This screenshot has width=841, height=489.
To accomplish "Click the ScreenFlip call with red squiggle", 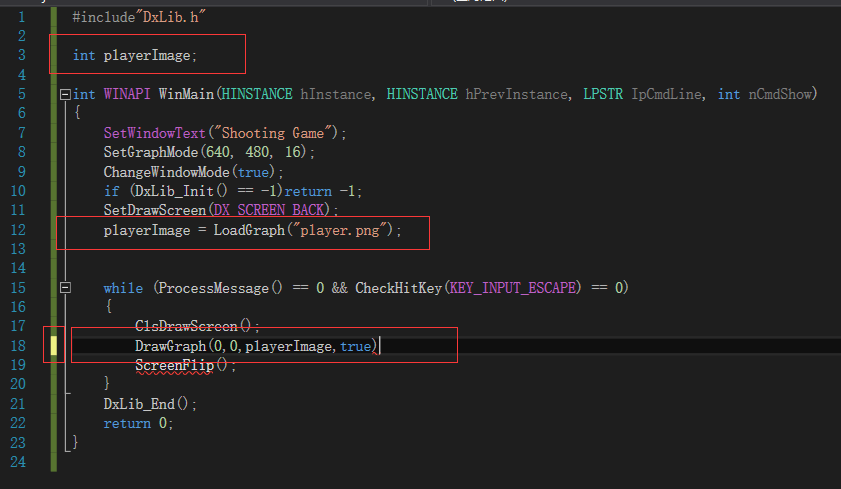I will coord(174,366).
